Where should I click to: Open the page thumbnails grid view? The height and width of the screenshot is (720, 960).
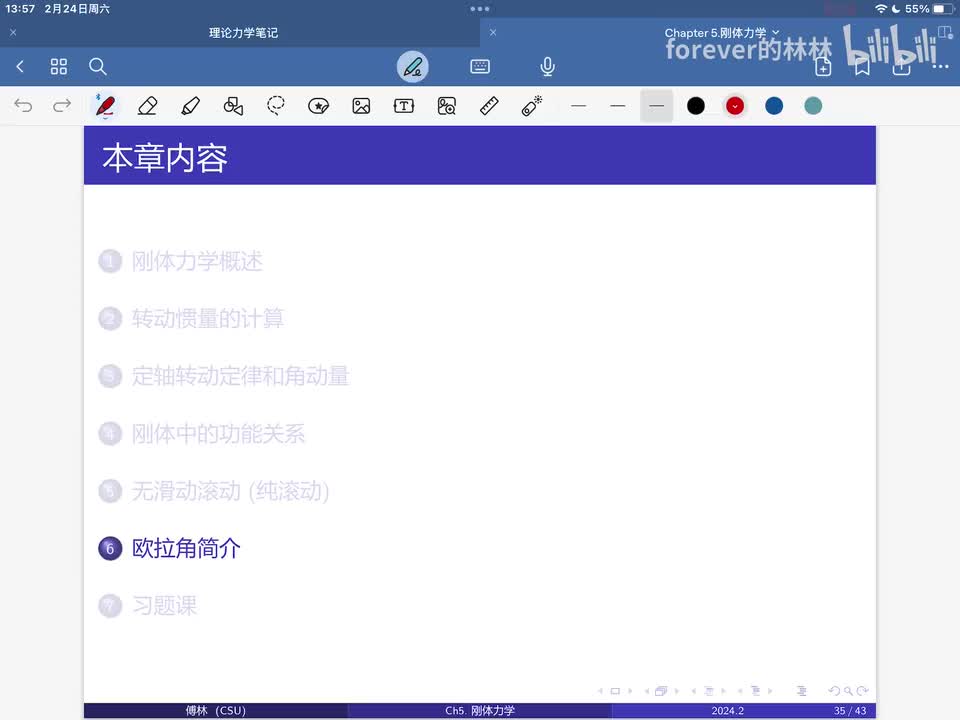59,66
